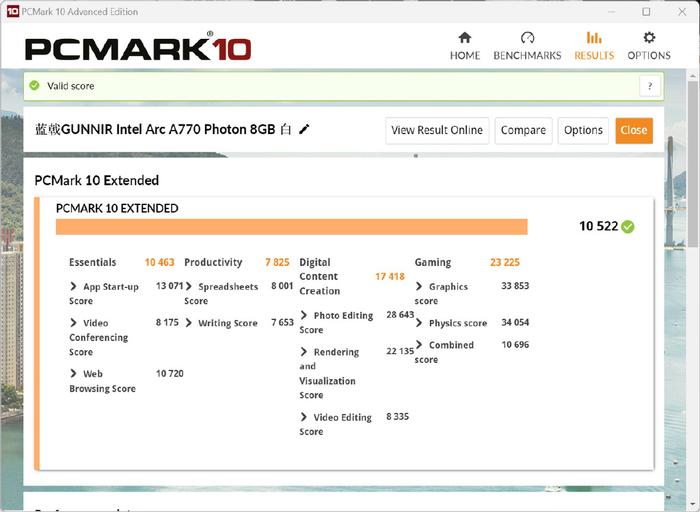The height and width of the screenshot is (512, 700).
Task: Click the green Valid score checkmark icon
Action: point(34,85)
